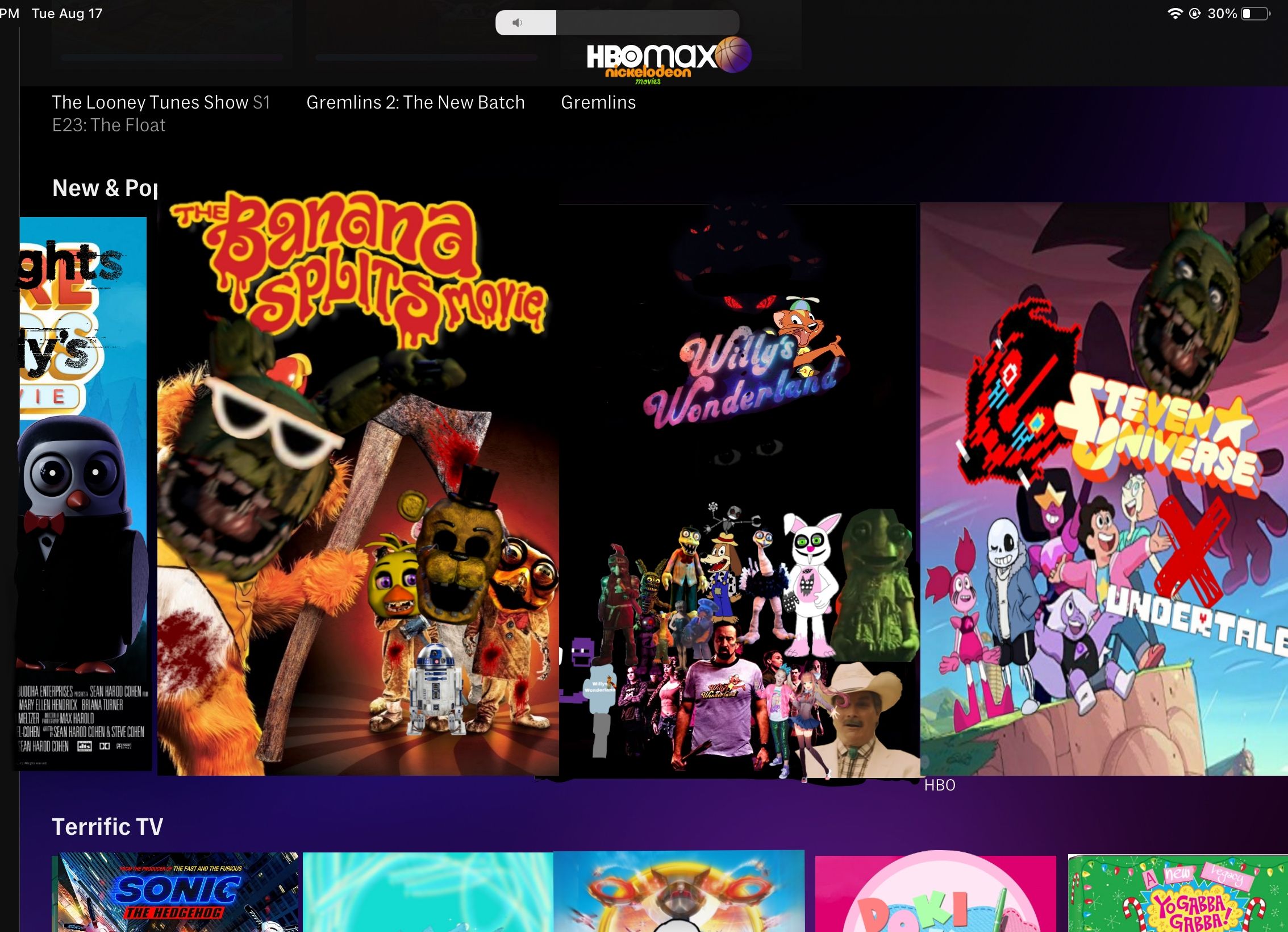
Task: Open the Steven Universe x Undertale poster
Action: 1104,489
